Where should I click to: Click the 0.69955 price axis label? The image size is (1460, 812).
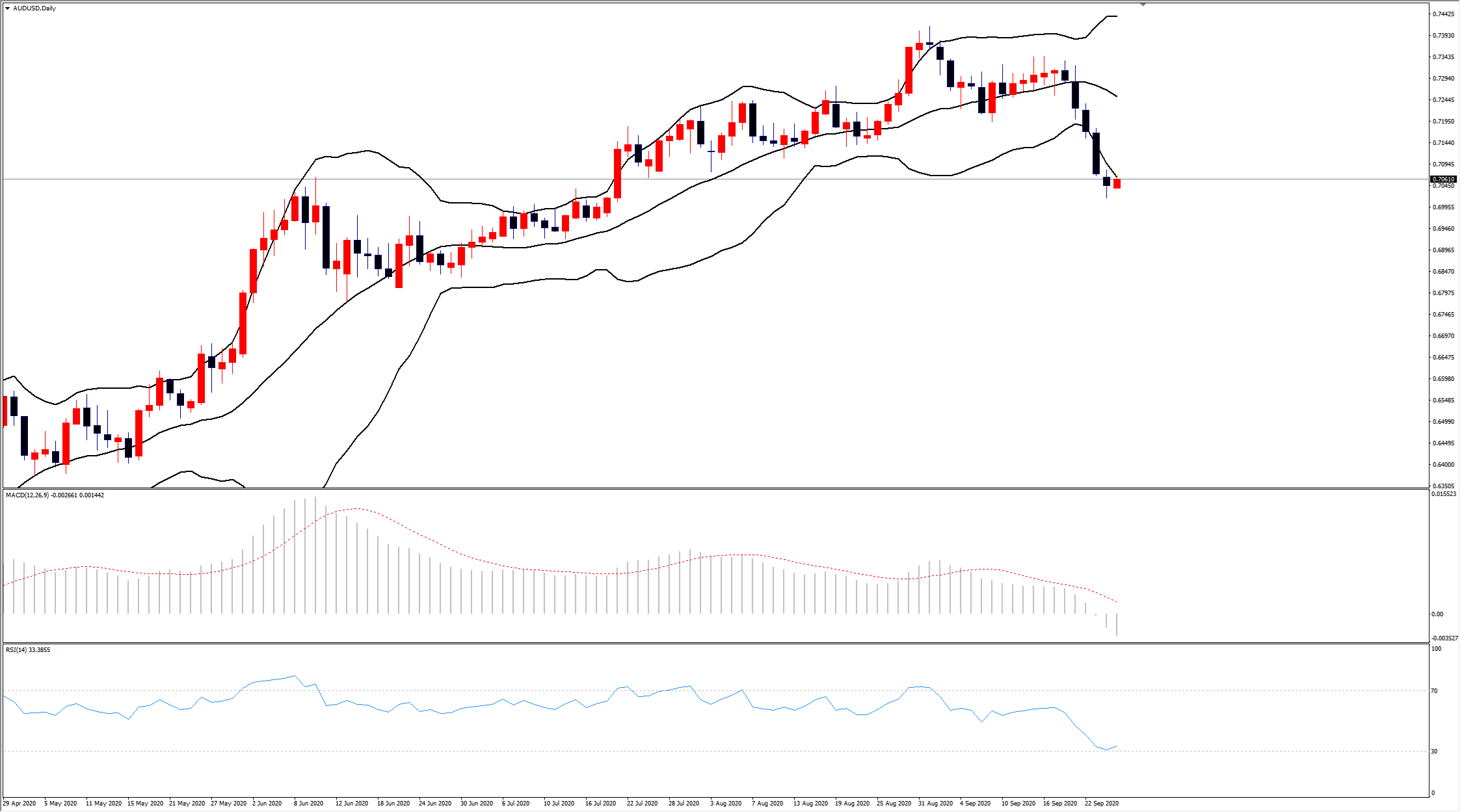(1442, 207)
